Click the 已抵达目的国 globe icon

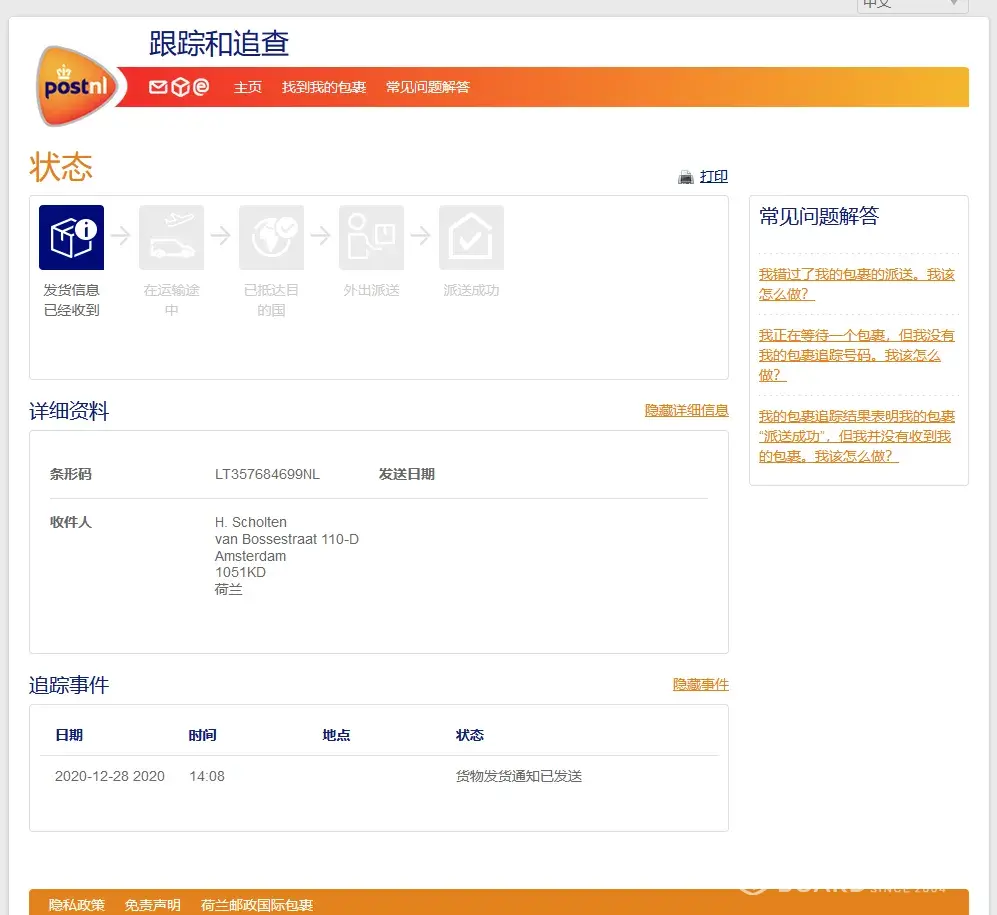[x=271, y=238]
